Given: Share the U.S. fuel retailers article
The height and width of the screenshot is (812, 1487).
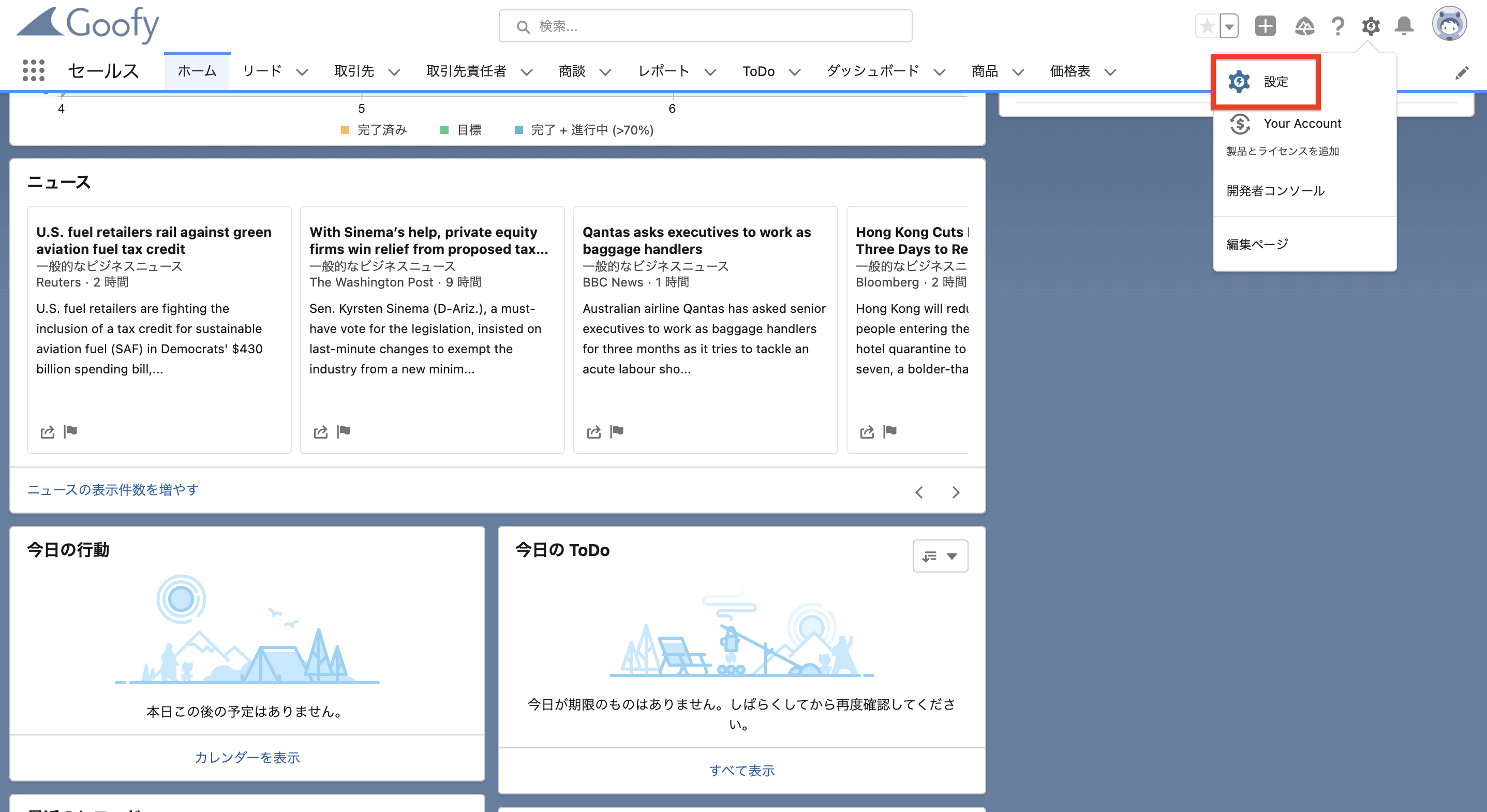Looking at the screenshot, I should click(x=47, y=432).
